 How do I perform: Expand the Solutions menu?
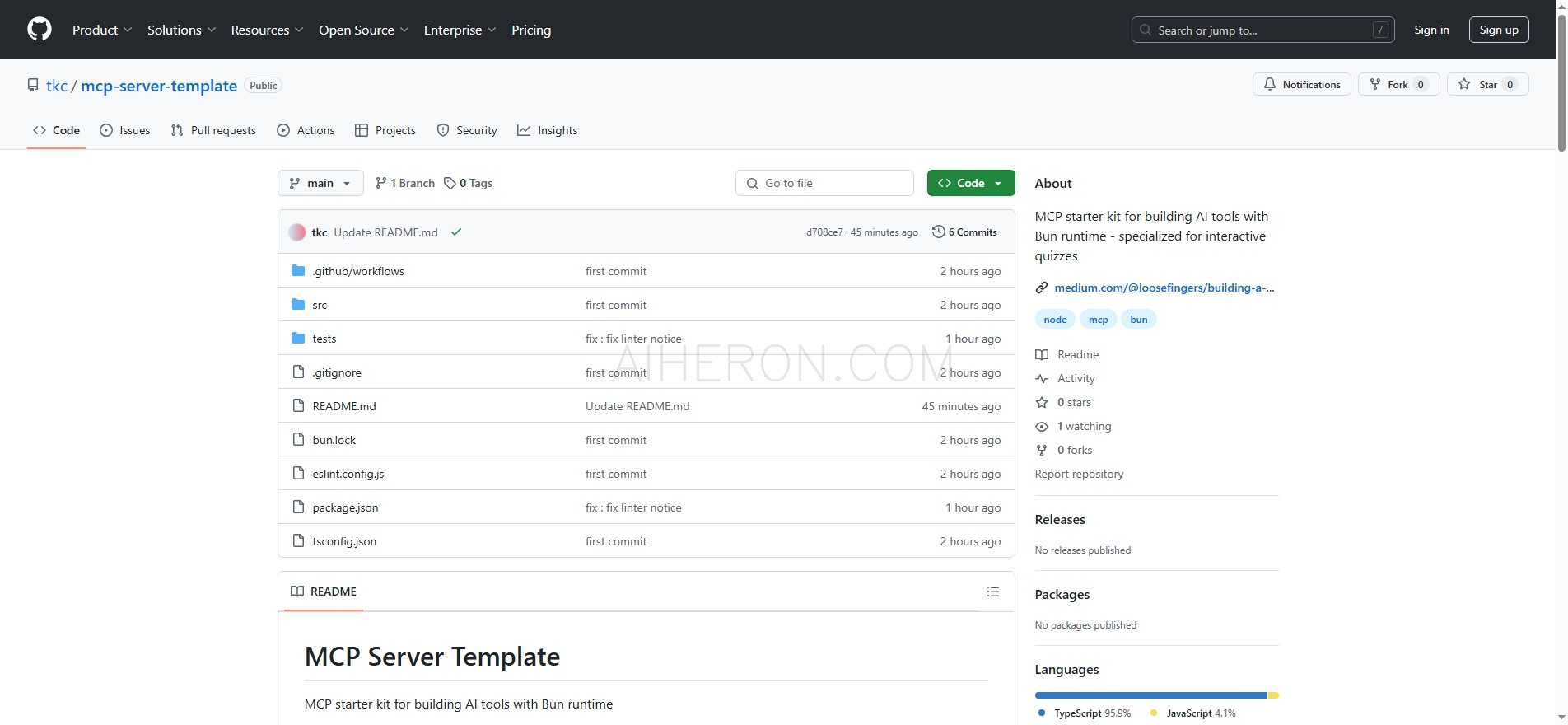pyautogui.click(x=182, y=30)
